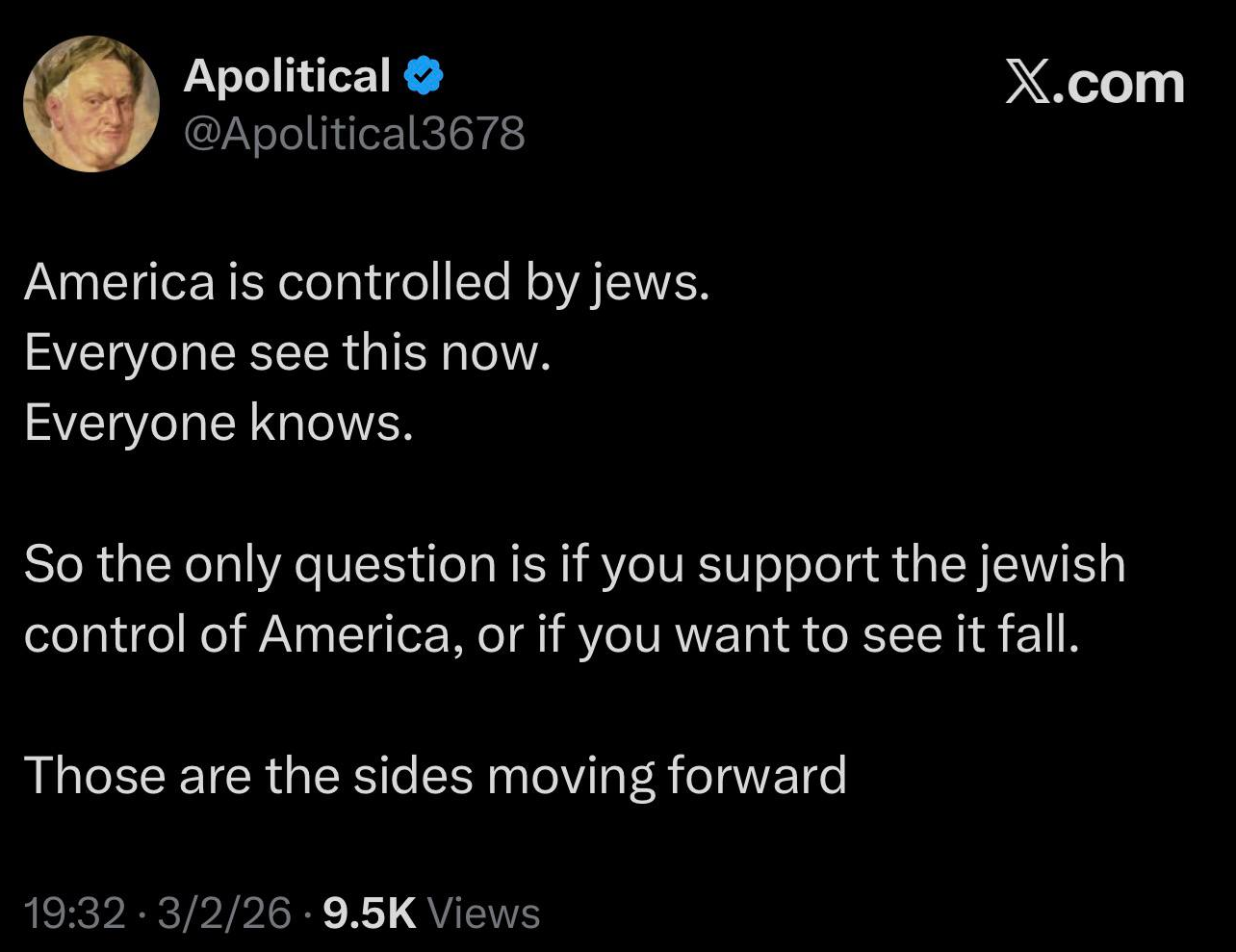Image resolution: width=1236 pixels, height=952 pixels.
Task: Click the line ending "see it fall."
Action: [x=552, y=634]
